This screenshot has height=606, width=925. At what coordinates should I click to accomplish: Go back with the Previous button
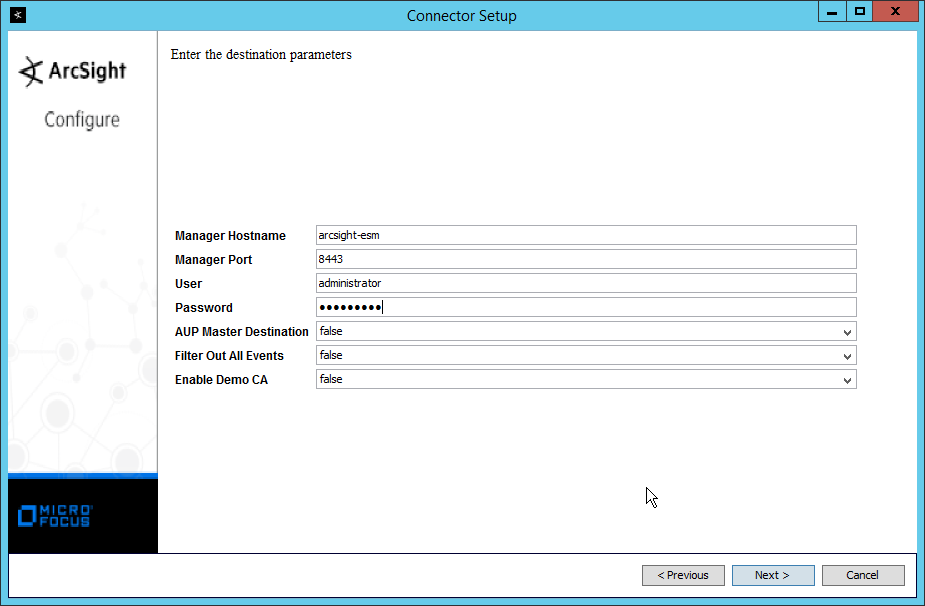[x=683, y=575]
